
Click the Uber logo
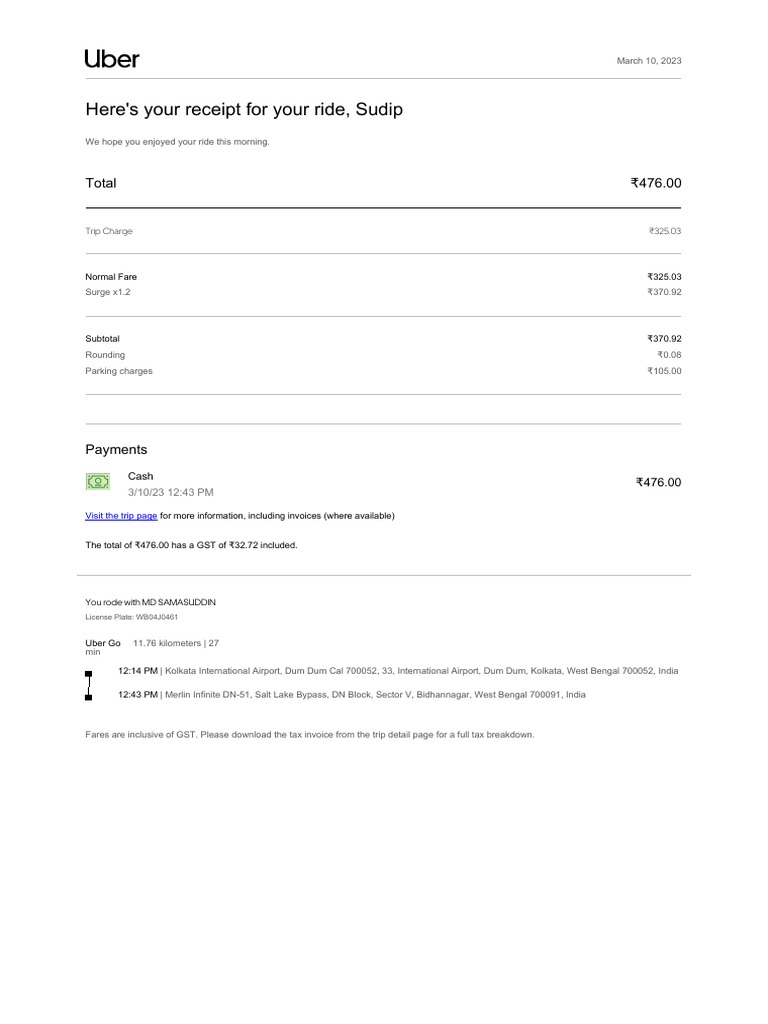112,59
